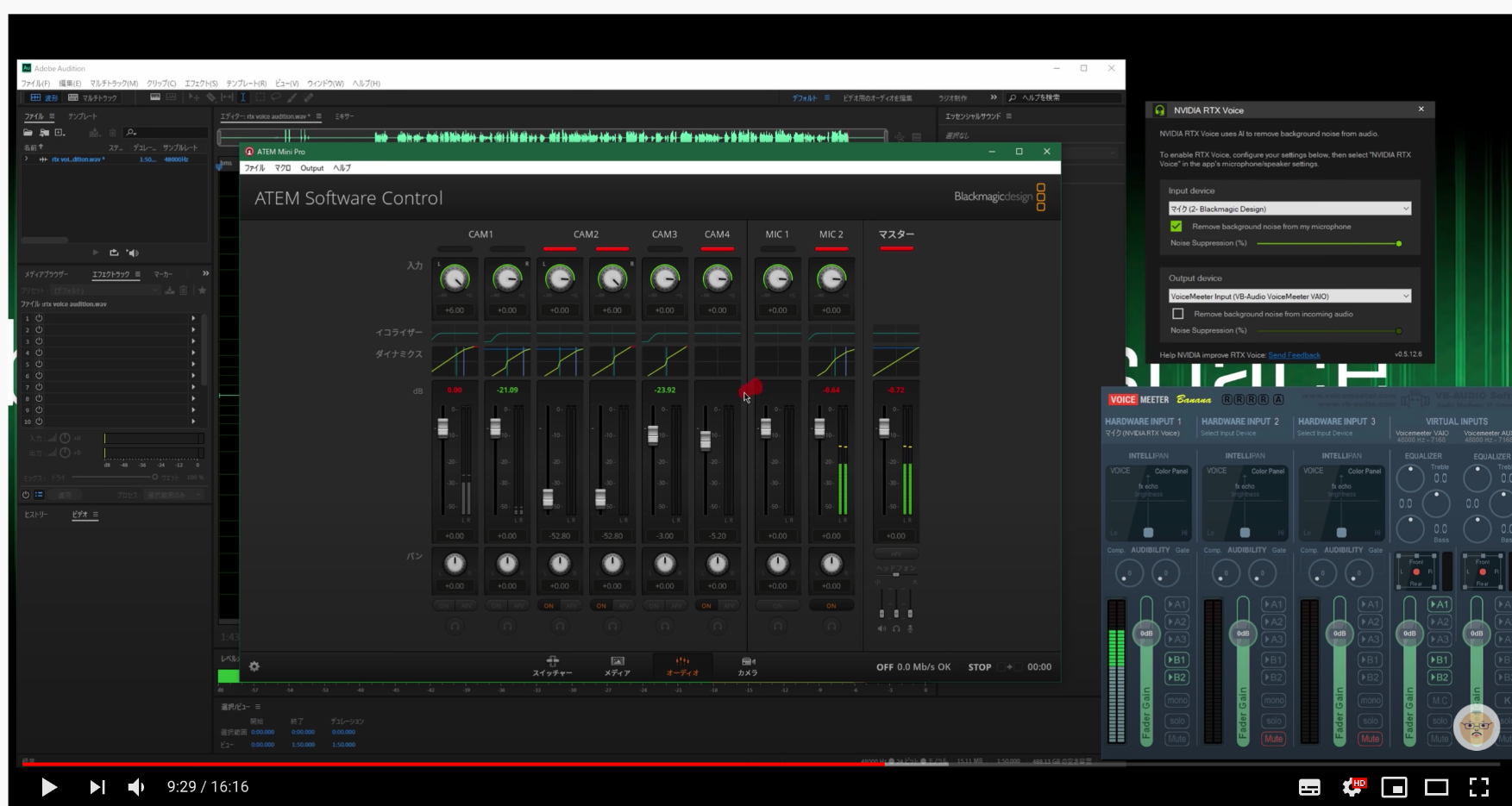Click the MIC 1 input gain knob
Image resolution: width=1512 pixels, height=806 pixels.
click(x=778, y=278)
